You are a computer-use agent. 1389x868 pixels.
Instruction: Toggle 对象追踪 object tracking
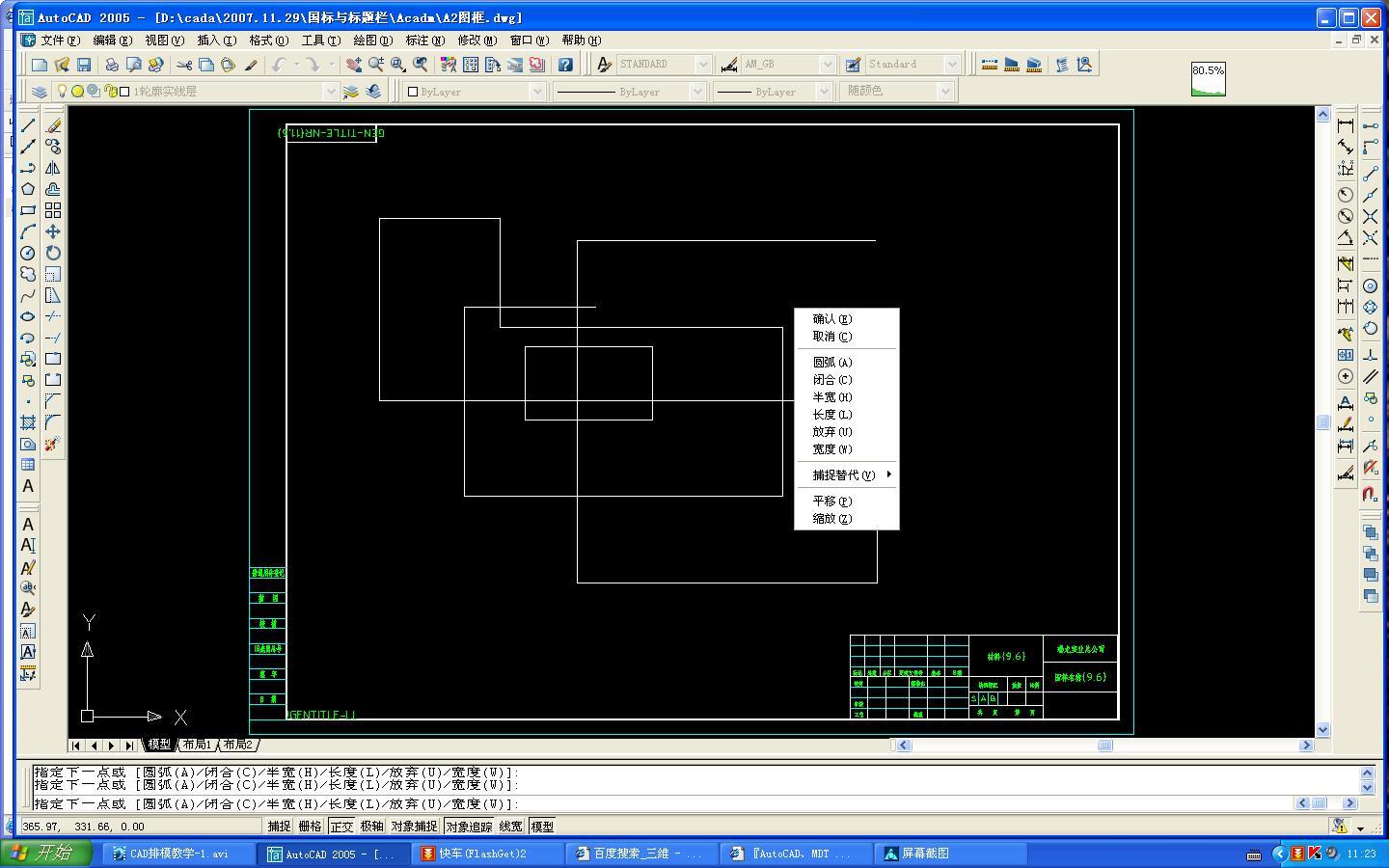pyautogui.click(x=469, y=827)
